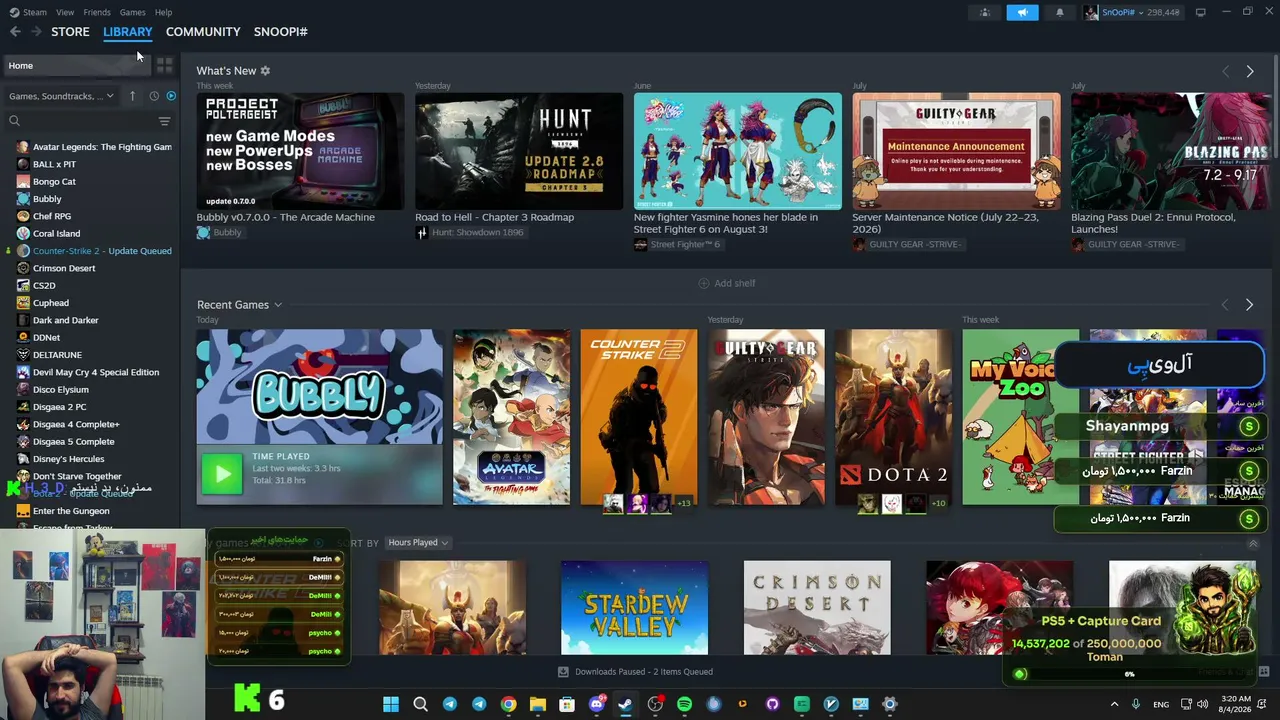The width and height of the screenshot is (1280, 720).
Task: Open the Bubbly game link under news
Action: click(x=220, y=233)
